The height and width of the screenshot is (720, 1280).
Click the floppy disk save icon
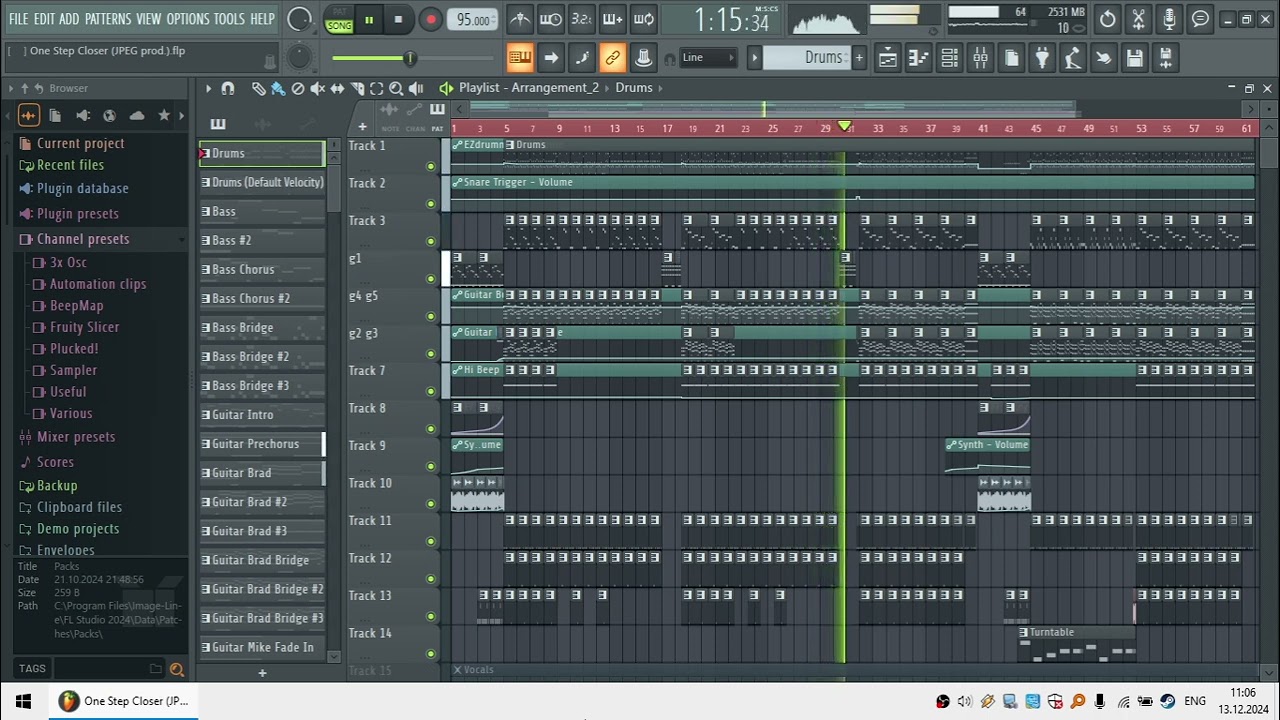(1134, 58)
